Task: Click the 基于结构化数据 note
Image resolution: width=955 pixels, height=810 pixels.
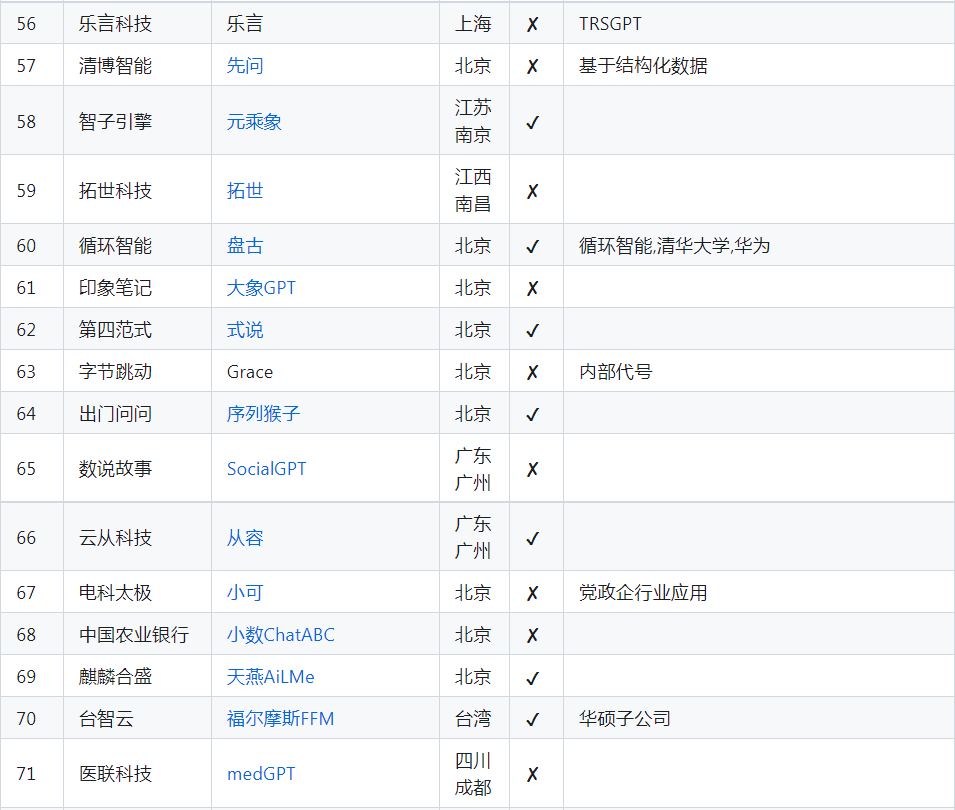Action: point(643,65)
